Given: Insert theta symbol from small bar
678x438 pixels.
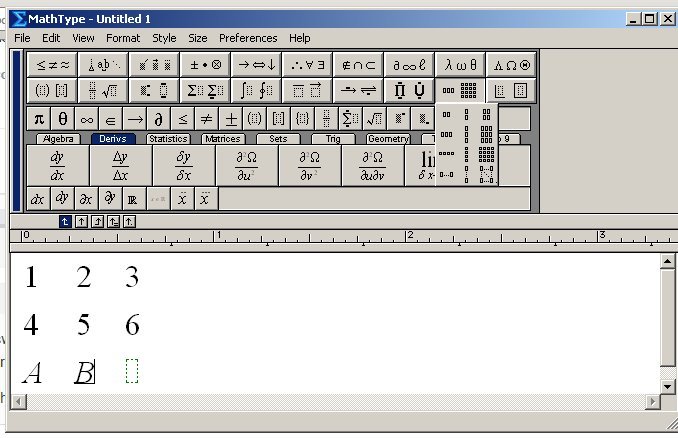Looking at the screenshot, I should coord(63,119).
